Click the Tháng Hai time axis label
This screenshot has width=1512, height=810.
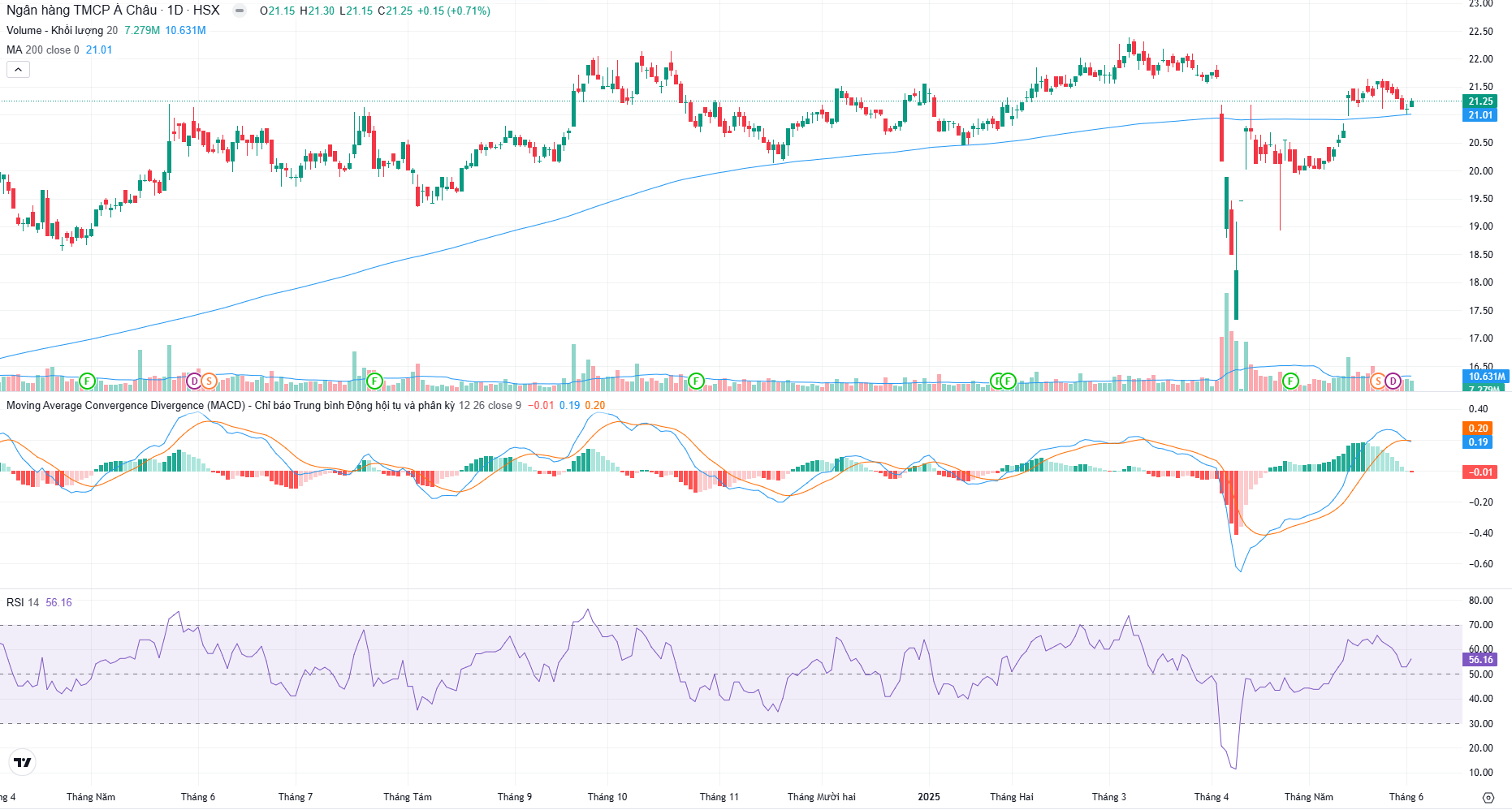1012,797
